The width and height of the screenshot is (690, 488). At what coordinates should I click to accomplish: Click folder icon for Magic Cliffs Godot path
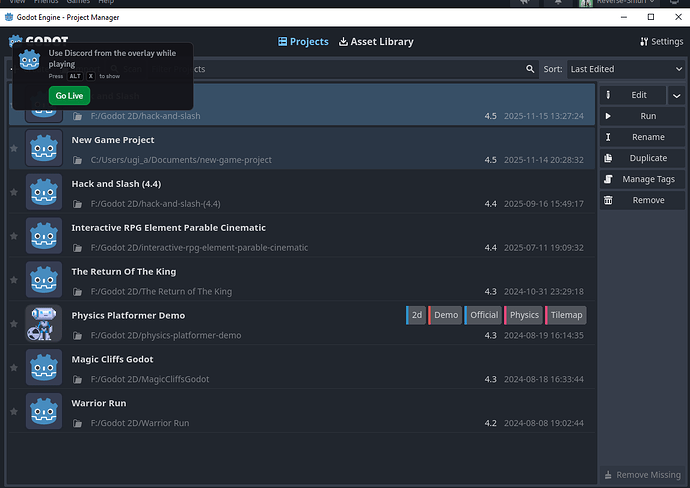point(78,380)
